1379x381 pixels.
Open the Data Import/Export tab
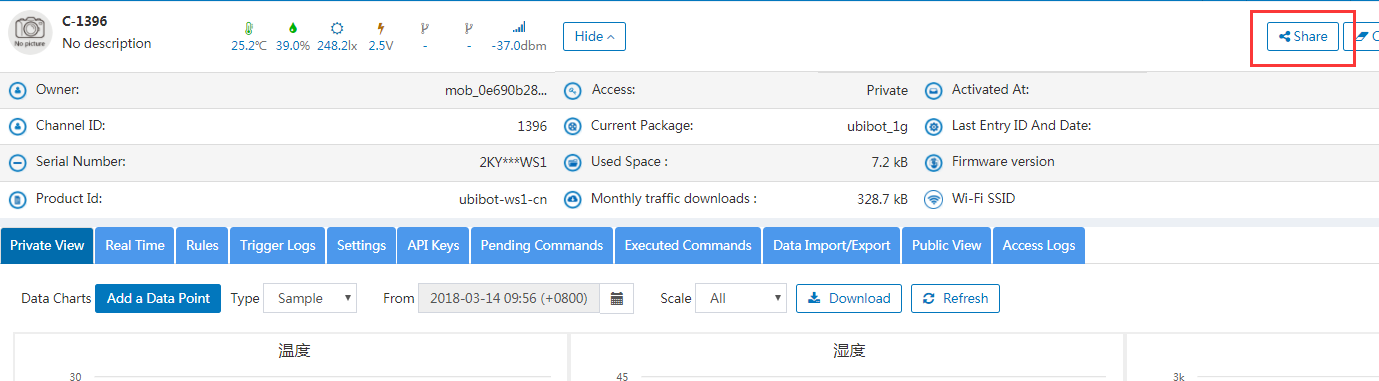832,246
